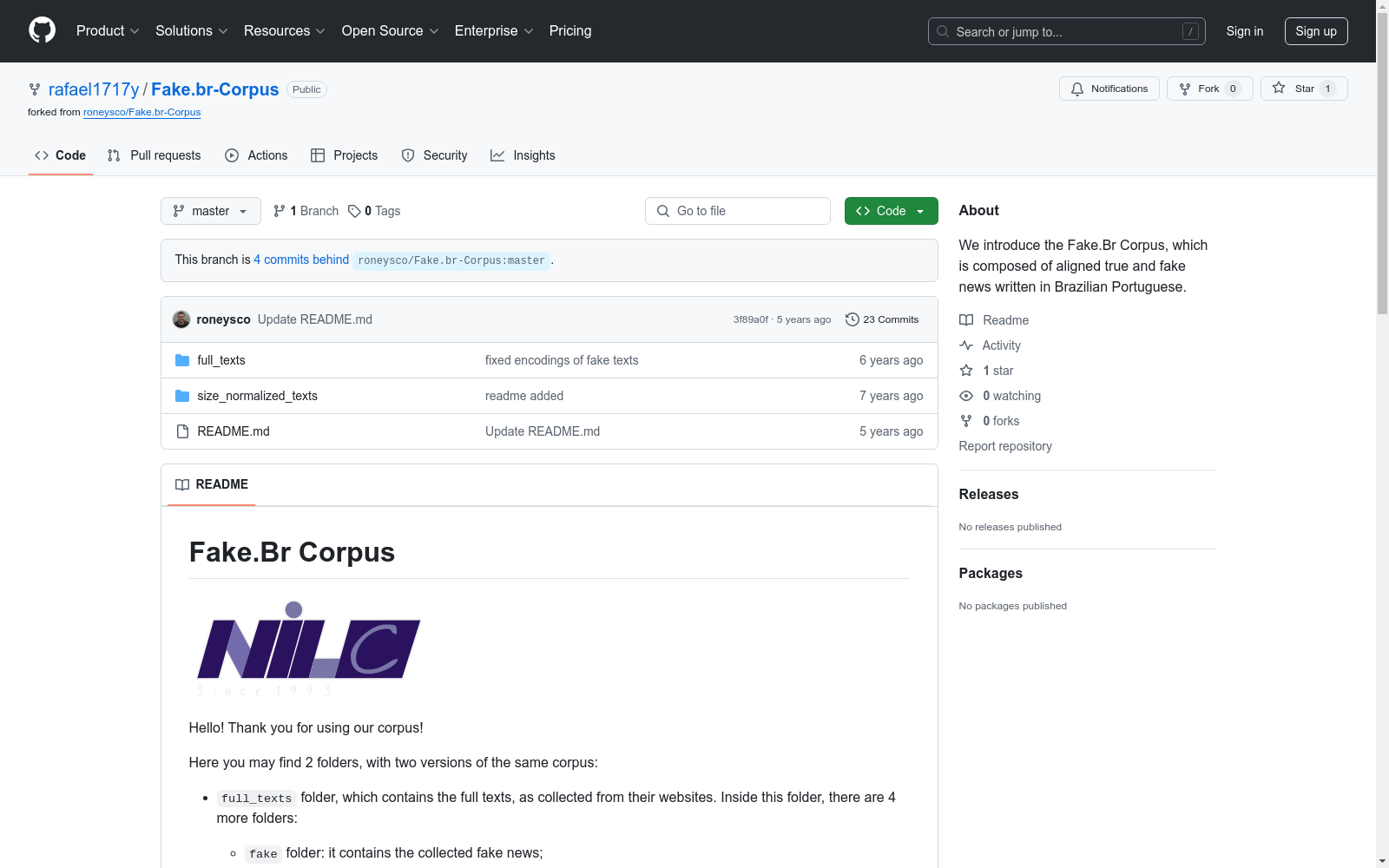1389x868 pixels.
Task: Open the Readme link in About
Action: [x=994, y=320]
